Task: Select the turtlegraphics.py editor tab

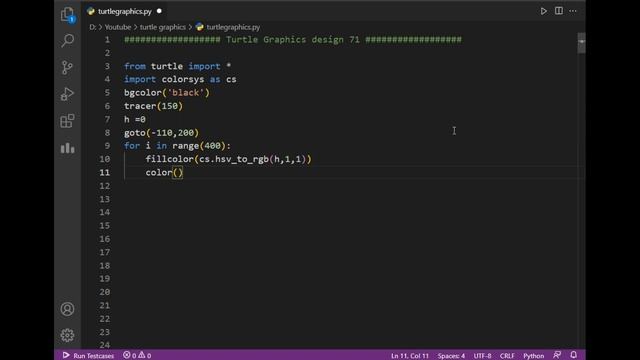Action: 125,11
